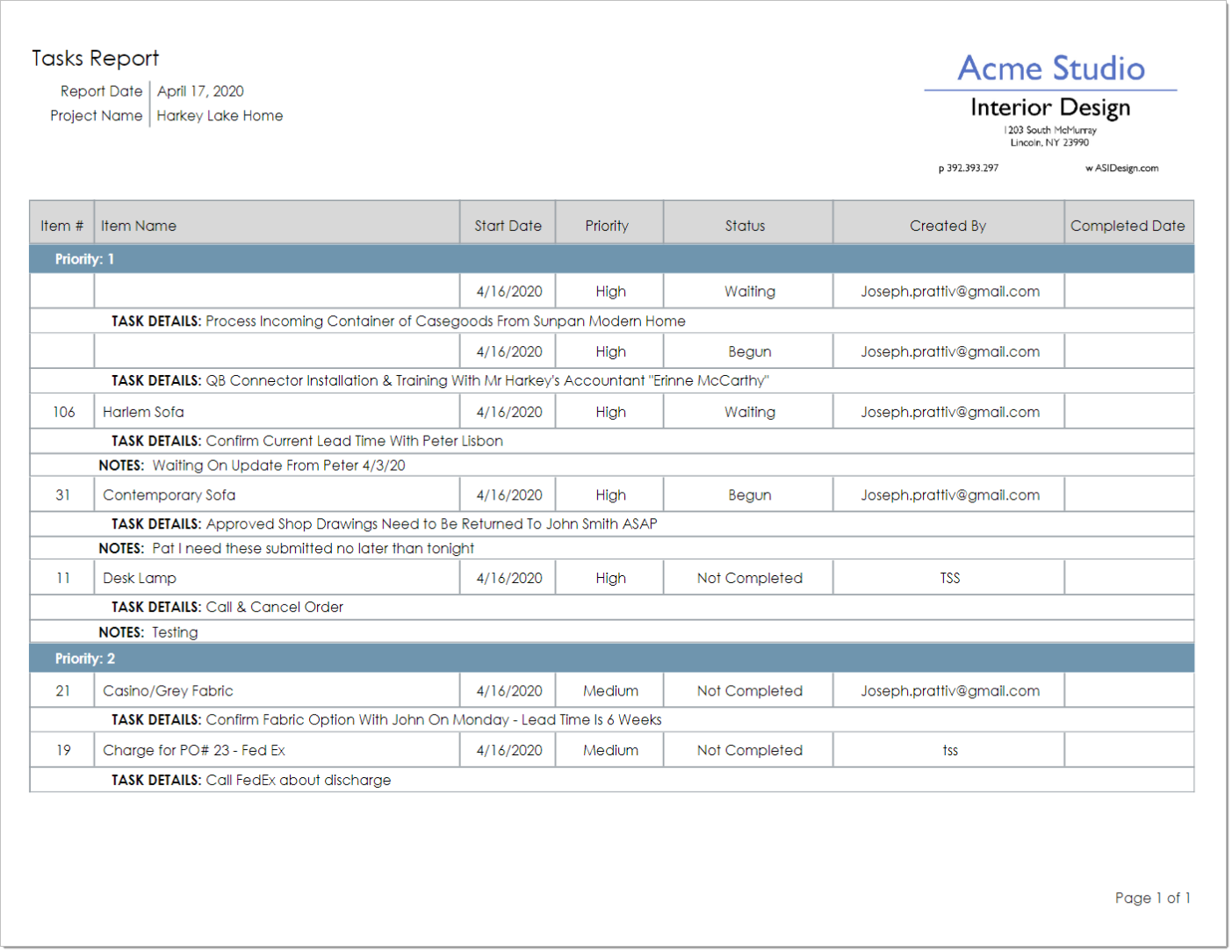
Task: Click High priority in Desk Lamp row
Action: (x=610, y=579)
